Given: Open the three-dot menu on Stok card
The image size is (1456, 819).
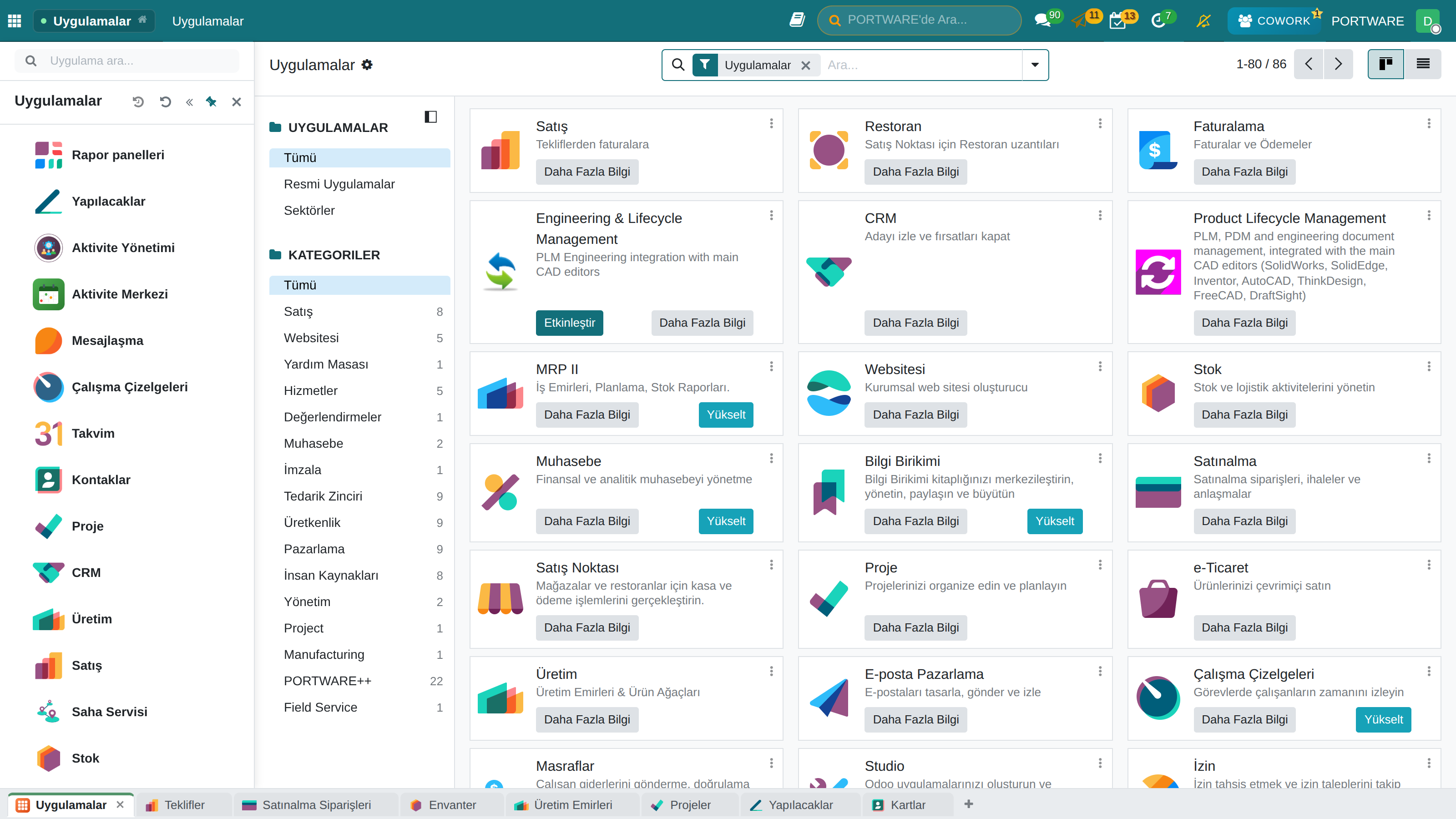Looking at the screenshot, I should click(x=1429, y=366).
